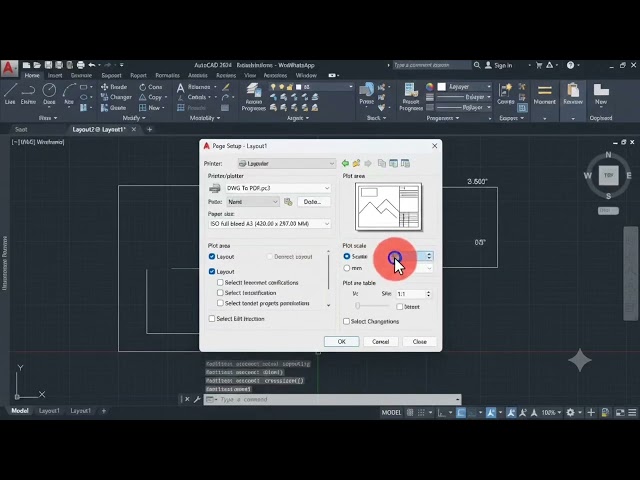
Task: Select the Arc drawing tool
Action: click(69, 94)
